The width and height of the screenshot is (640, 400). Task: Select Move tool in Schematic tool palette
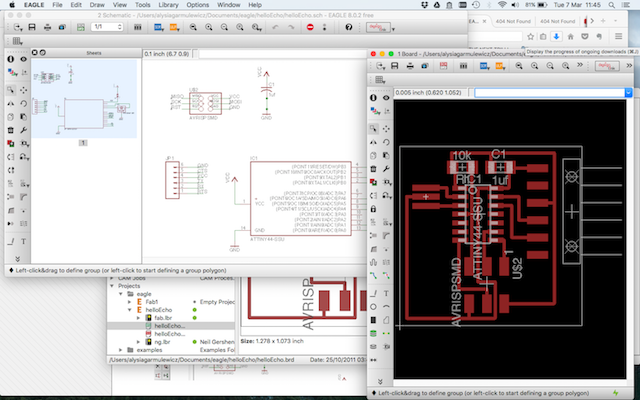point(24,90)
